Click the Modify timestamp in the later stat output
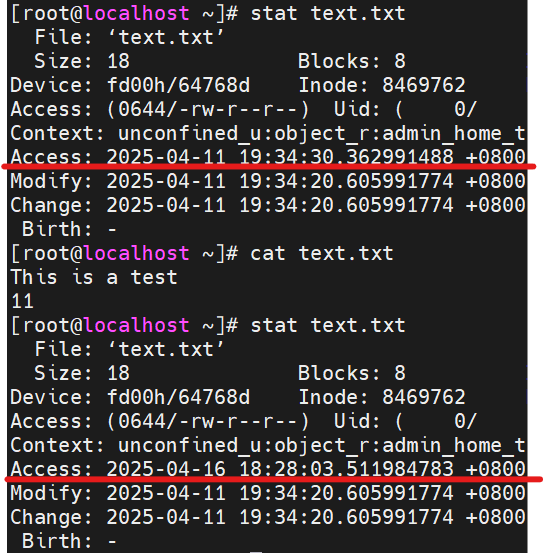This screenshot has width=543, height=553. (316, 493)
